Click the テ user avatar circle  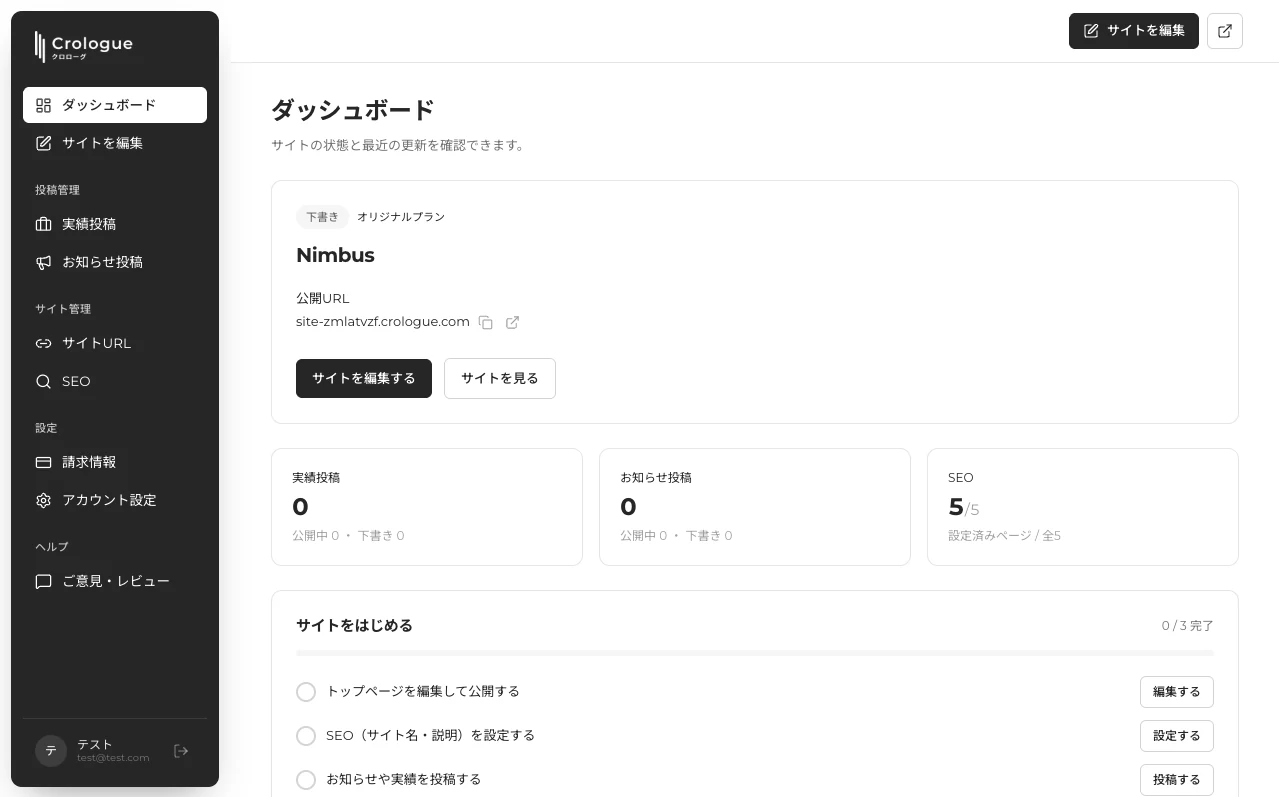(x=51, y=751)
